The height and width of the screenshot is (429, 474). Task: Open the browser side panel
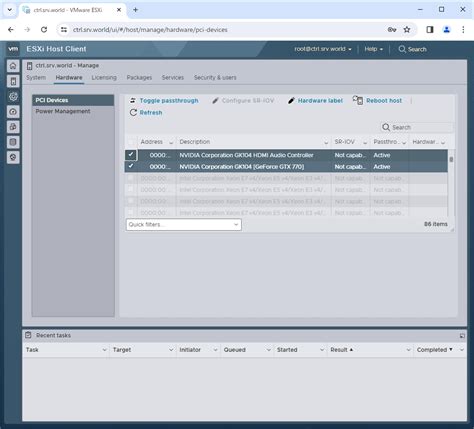pyautogui.click(x=430, y=30)
